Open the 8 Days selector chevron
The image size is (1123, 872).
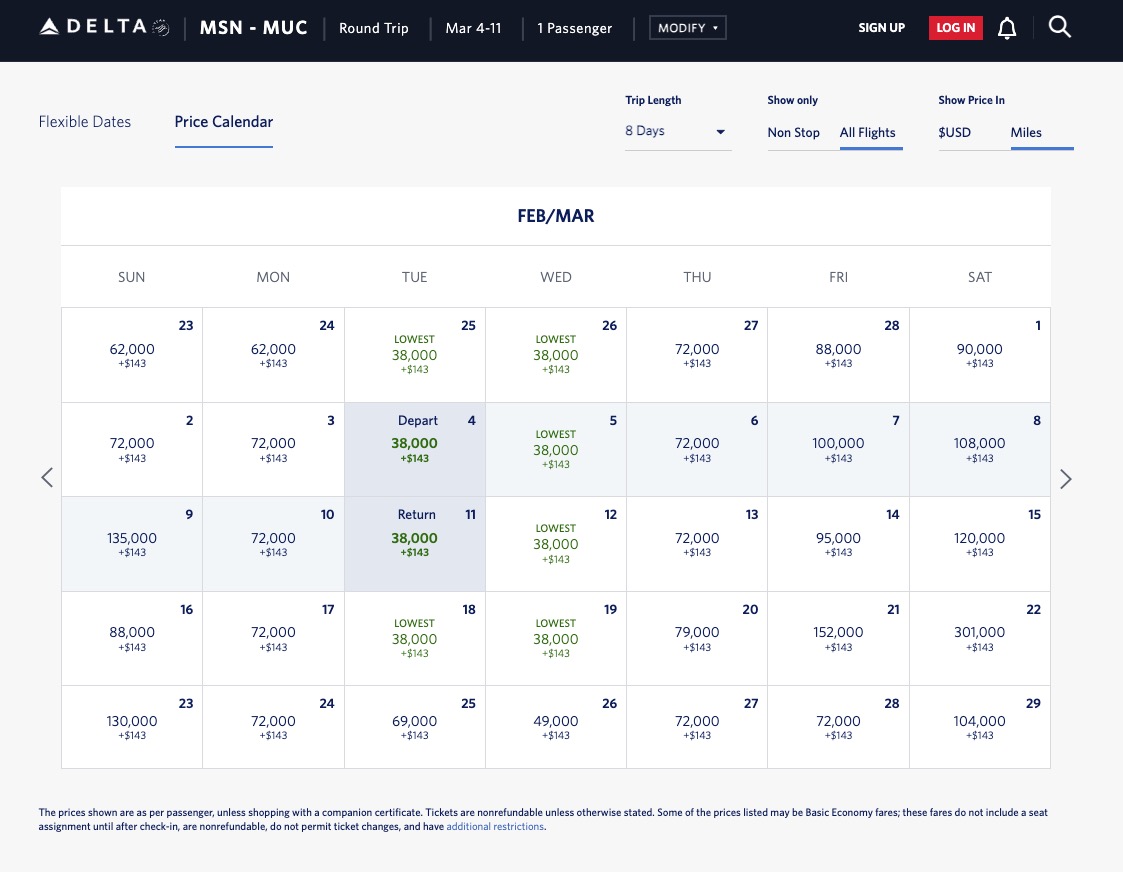pyautogui.click(x=719, y=131)
